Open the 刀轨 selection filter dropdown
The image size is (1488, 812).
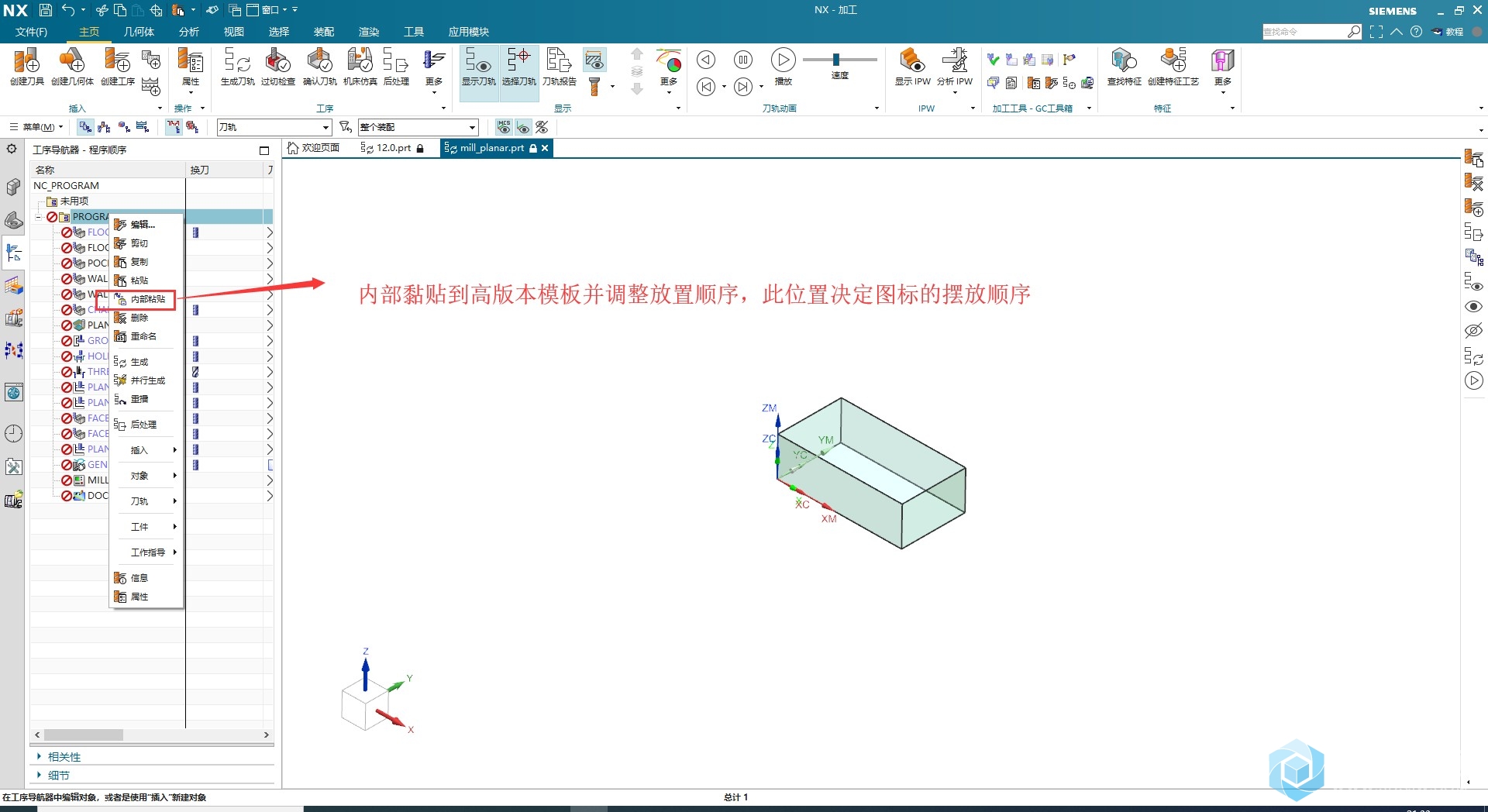point(274,127)
